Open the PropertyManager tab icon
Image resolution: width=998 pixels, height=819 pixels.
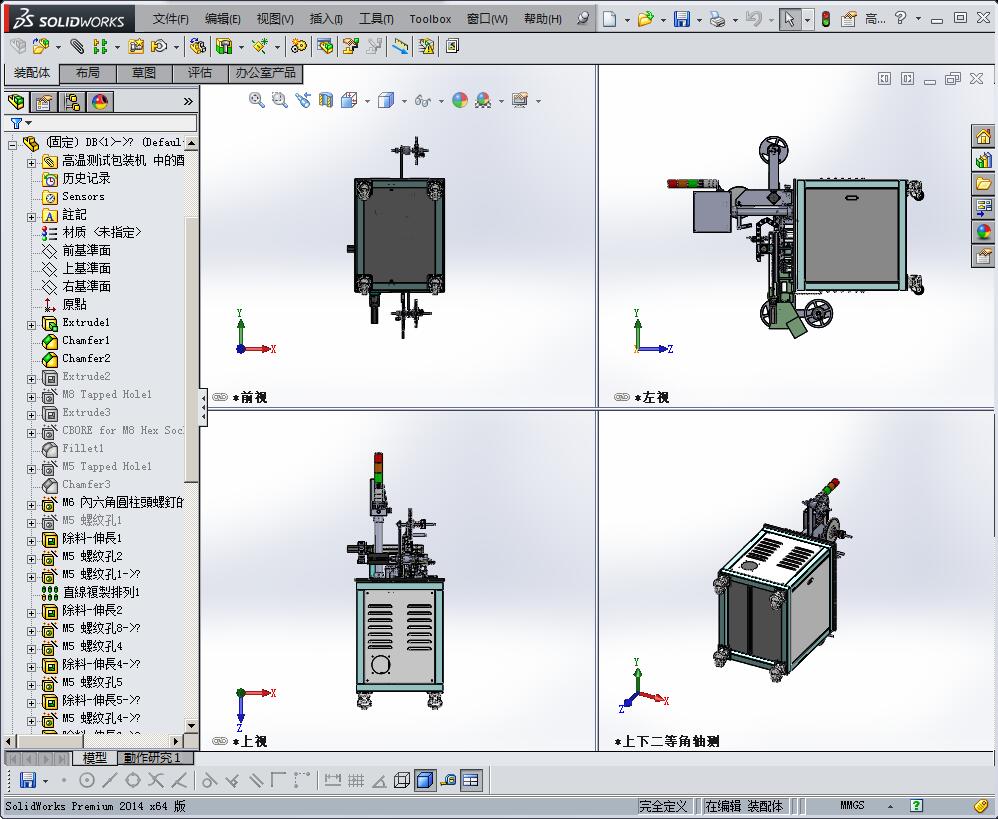[44, 101]
